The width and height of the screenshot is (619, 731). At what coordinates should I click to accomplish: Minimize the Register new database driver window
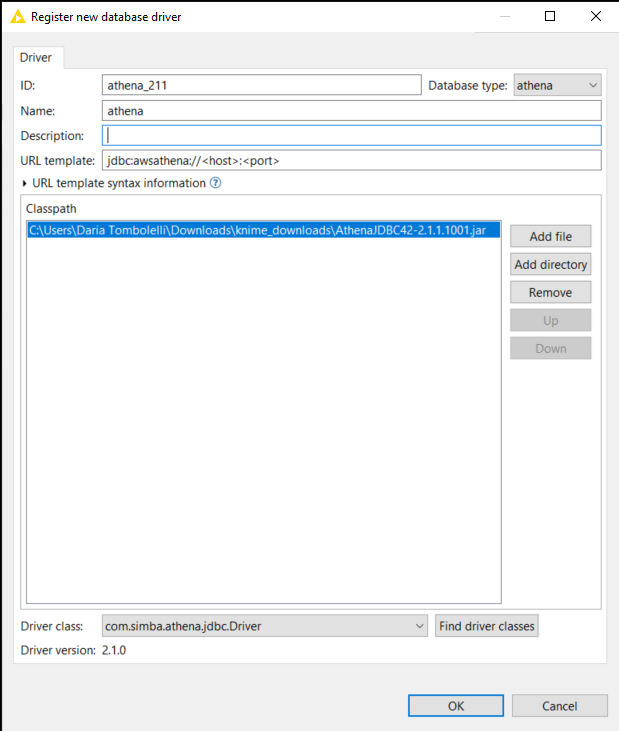(x=504, y=17)
